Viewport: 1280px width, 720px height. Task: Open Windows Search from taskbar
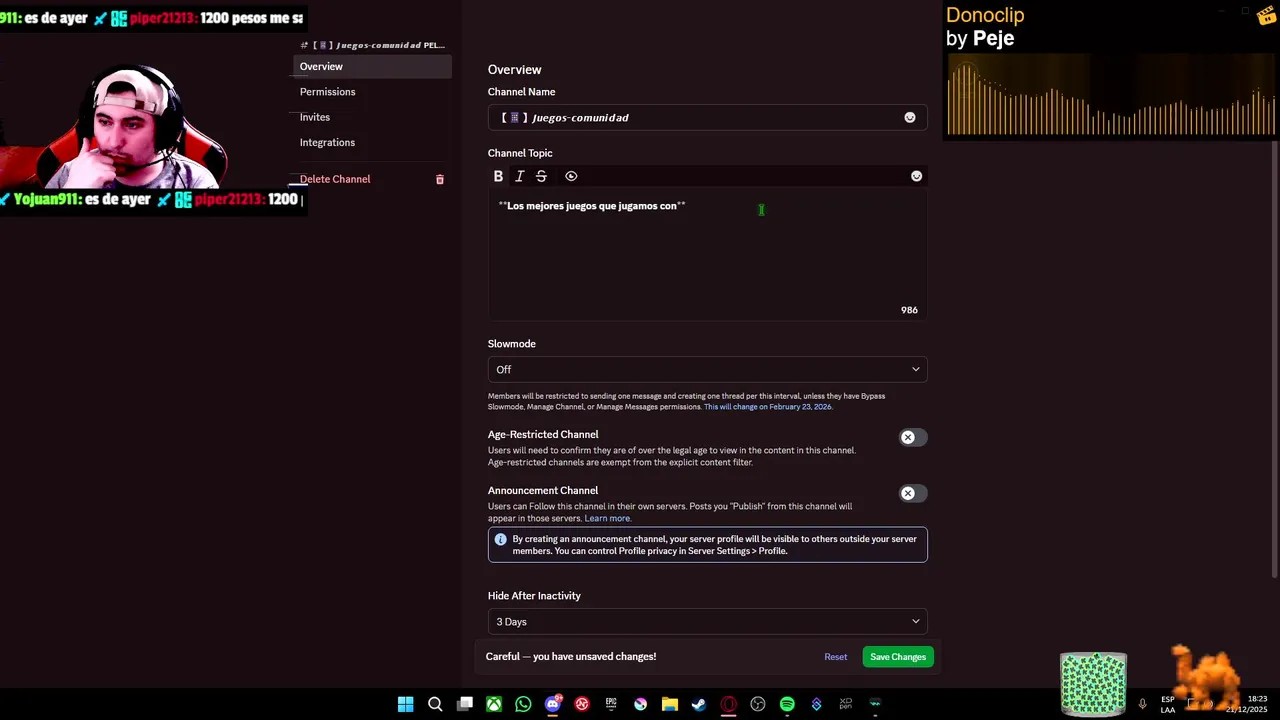pyautogui.click(x=435, y=704)
